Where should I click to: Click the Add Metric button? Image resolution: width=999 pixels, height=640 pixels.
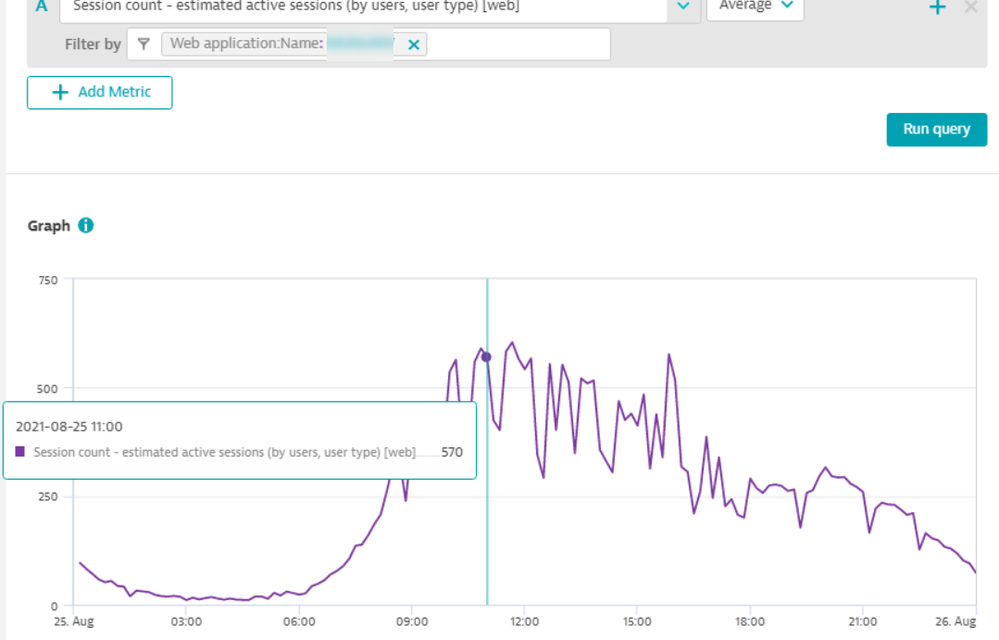(100, 92)
